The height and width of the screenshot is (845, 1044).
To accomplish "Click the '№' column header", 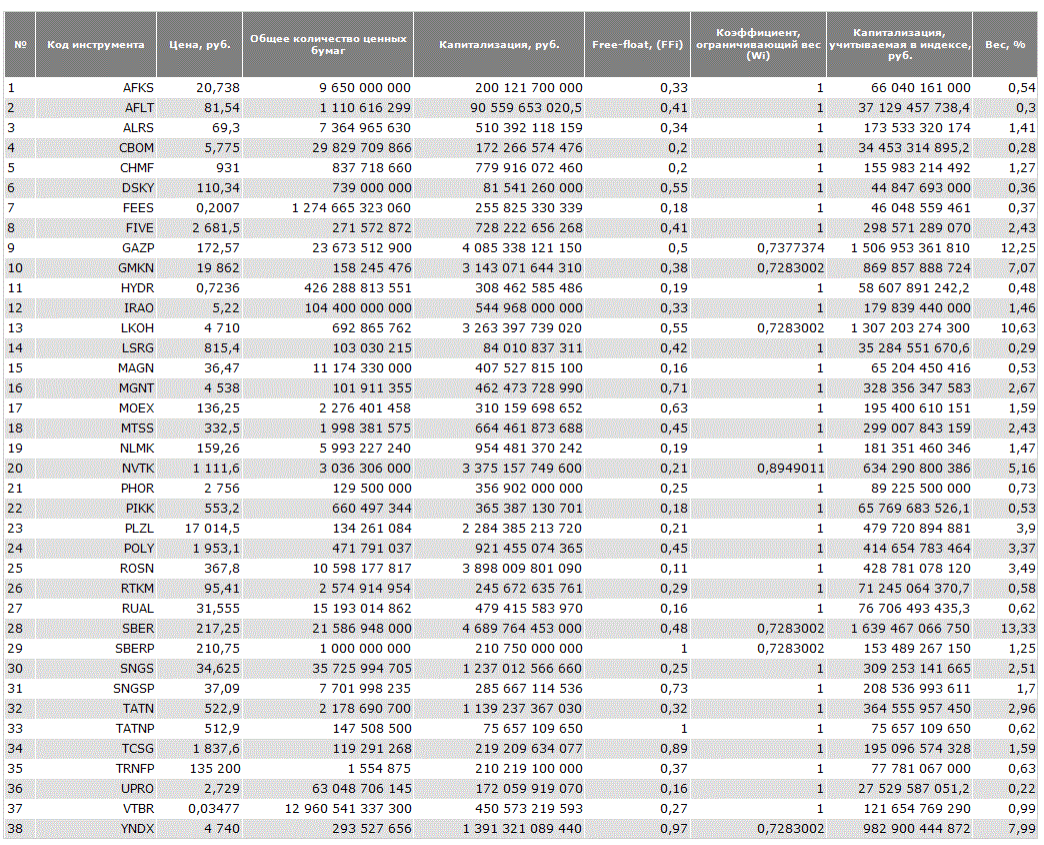I will 20,45.
